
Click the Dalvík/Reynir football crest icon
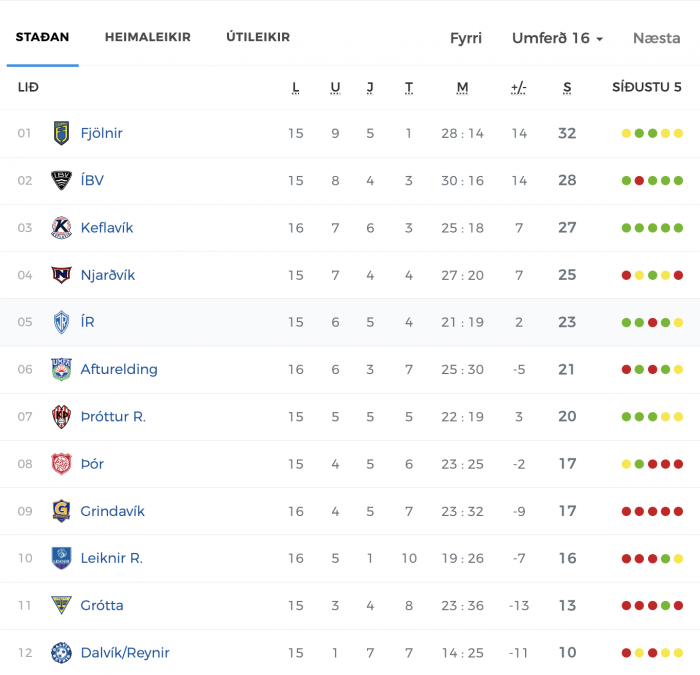point(61,653)
